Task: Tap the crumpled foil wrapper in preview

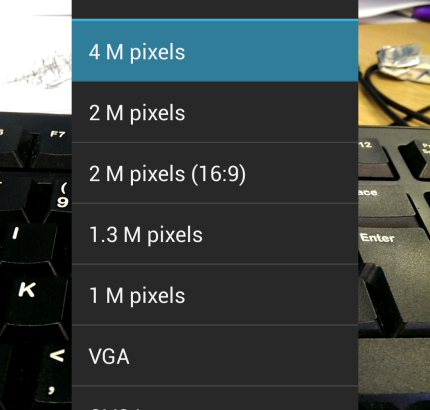Action: (402, 62)
